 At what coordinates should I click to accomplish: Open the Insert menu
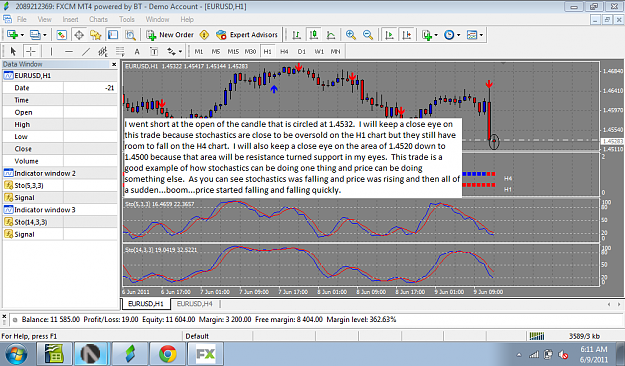pos(70,19)
